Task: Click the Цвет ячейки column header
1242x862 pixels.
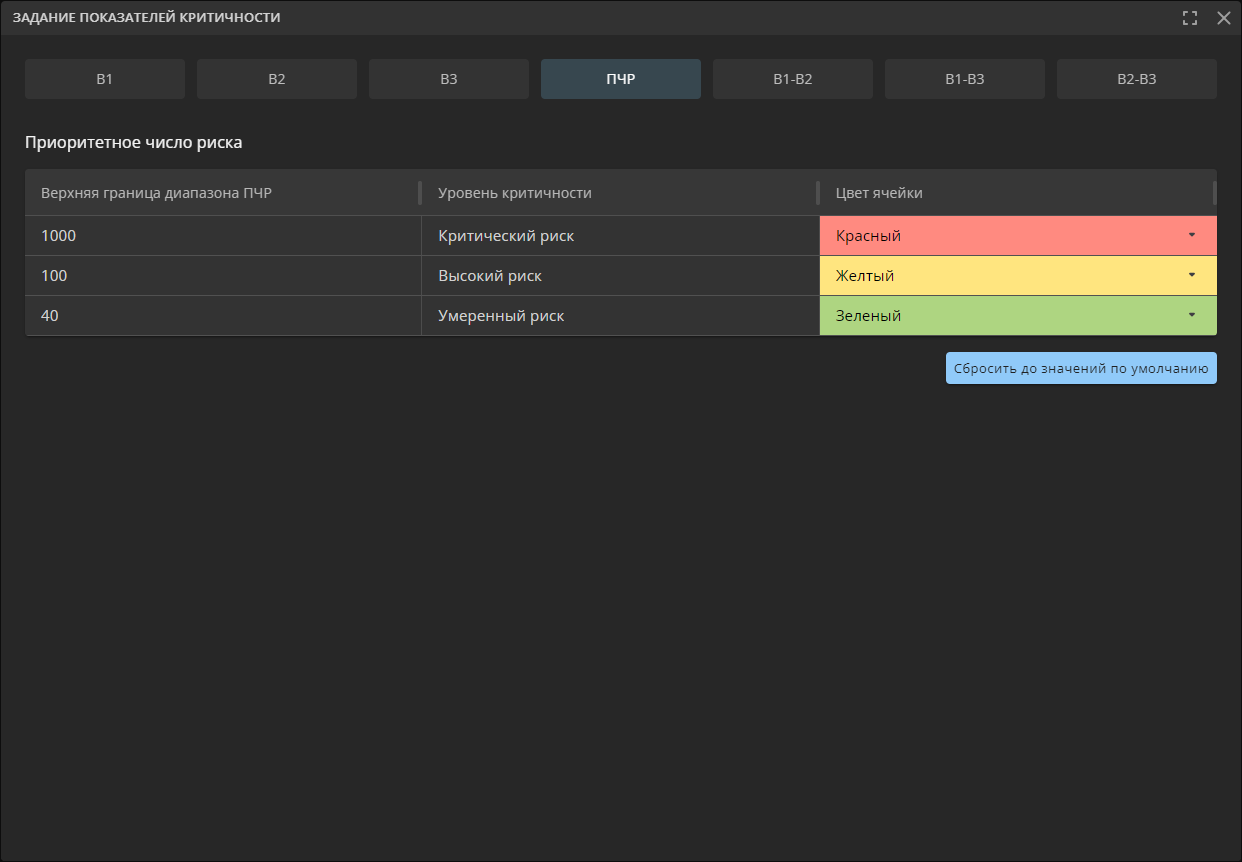Action: coord(1018,193)
